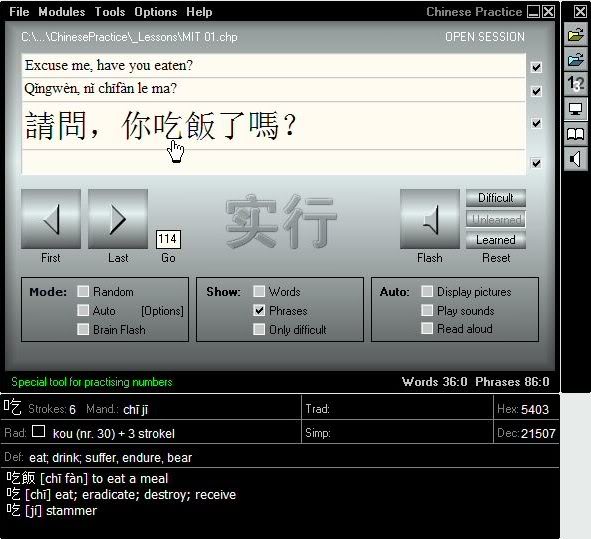Screen dimensions: 591x539
Task: Go to previous item with left arrow
Action: click(51, 219)
